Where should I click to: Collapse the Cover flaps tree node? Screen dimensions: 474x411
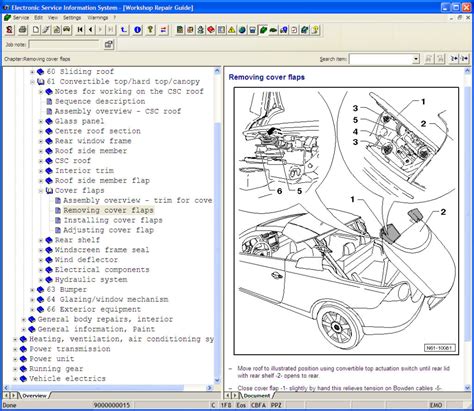pyautogui.click(x=41, y=191)
